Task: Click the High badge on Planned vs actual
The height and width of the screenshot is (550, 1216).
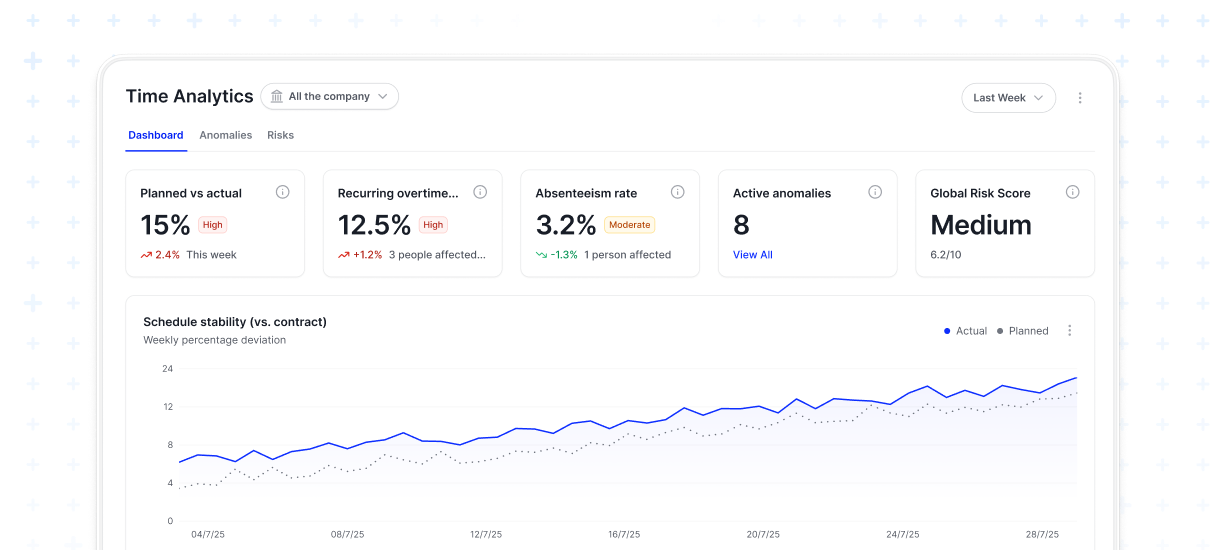Action: pos(213,225)
